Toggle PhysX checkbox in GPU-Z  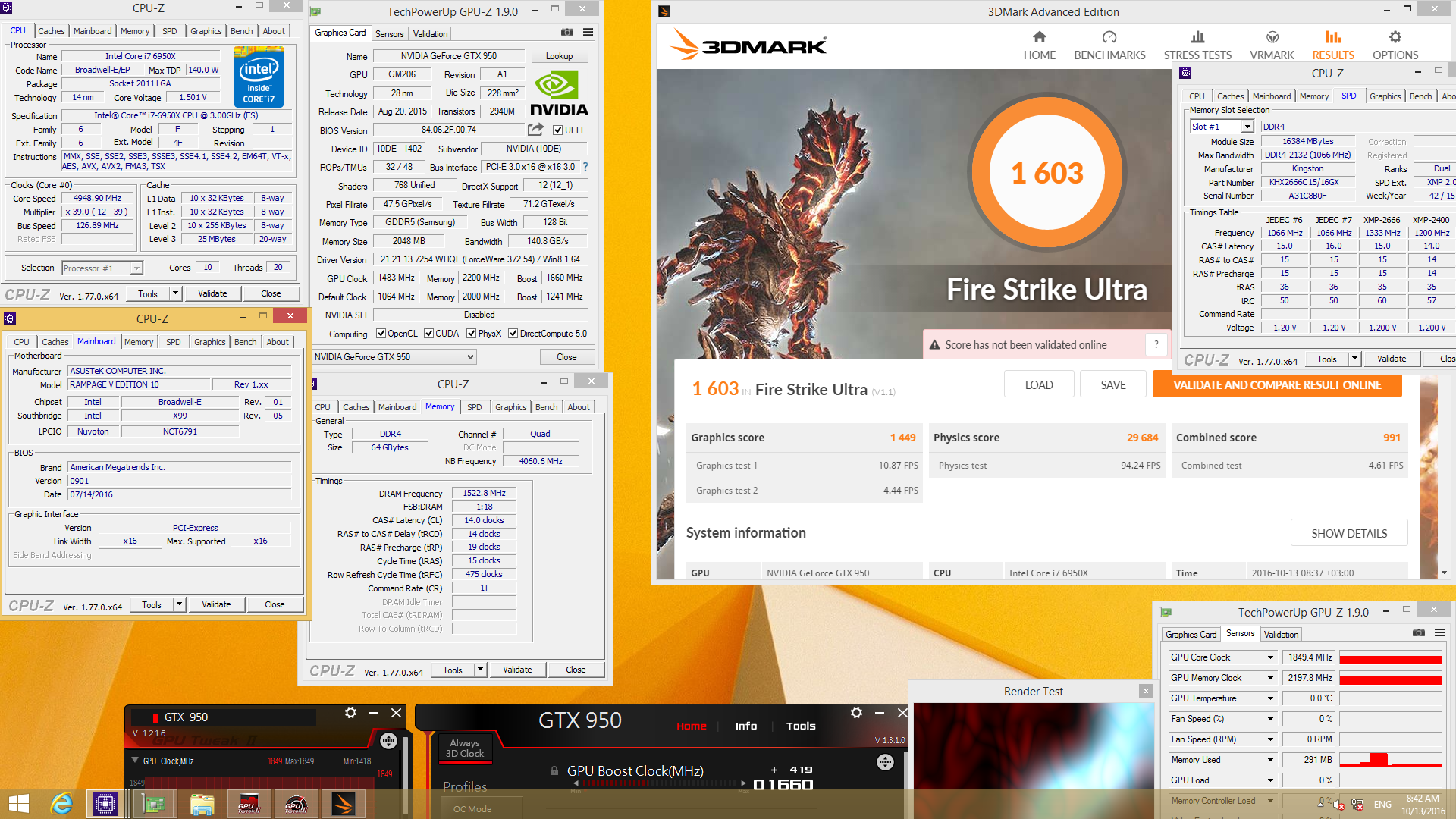(472, 334)
